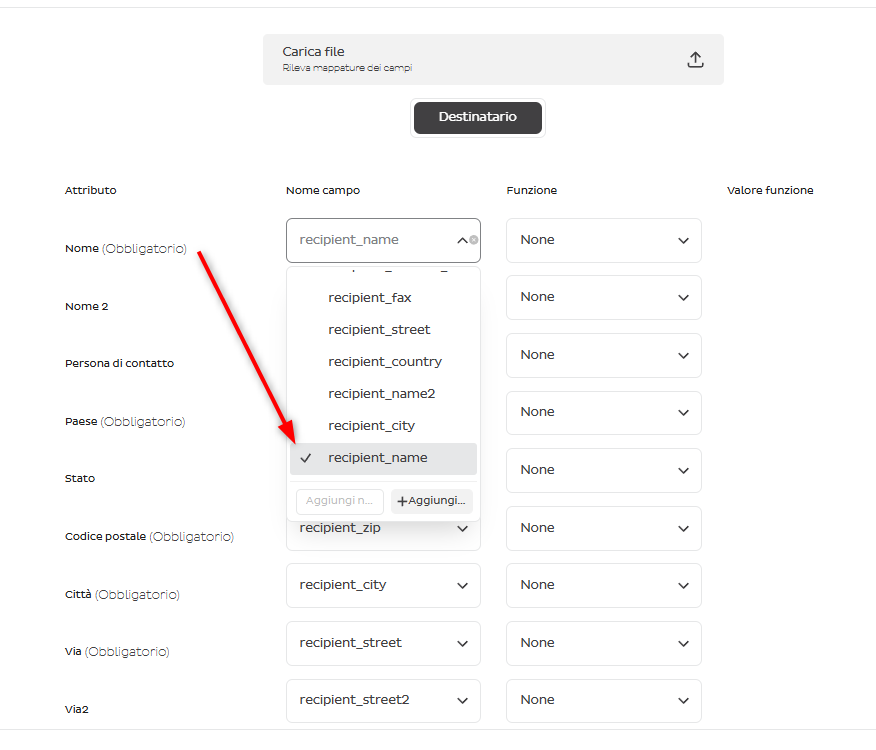876x750 pixels.
Task: Open the recipient_zip field dropdown
Action: [x=383, y=534]
